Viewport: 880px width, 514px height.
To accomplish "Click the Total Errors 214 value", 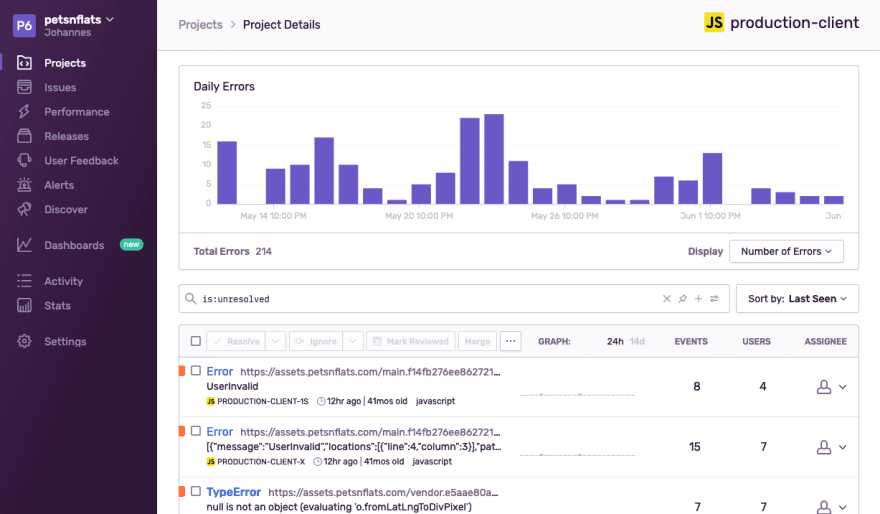I will click(x=264, y=251).
